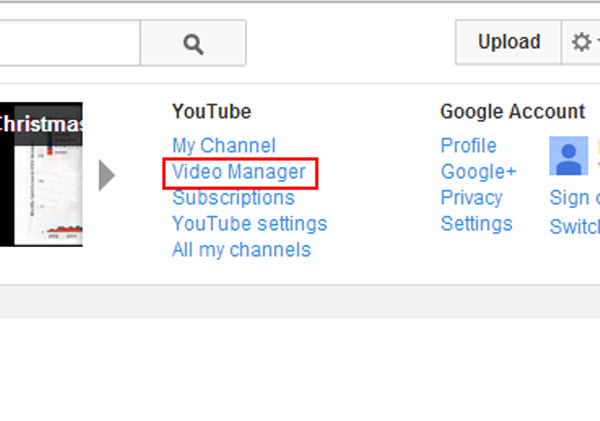Open the Video Manager link
This screenshot has height=421, width=600.
239,172
